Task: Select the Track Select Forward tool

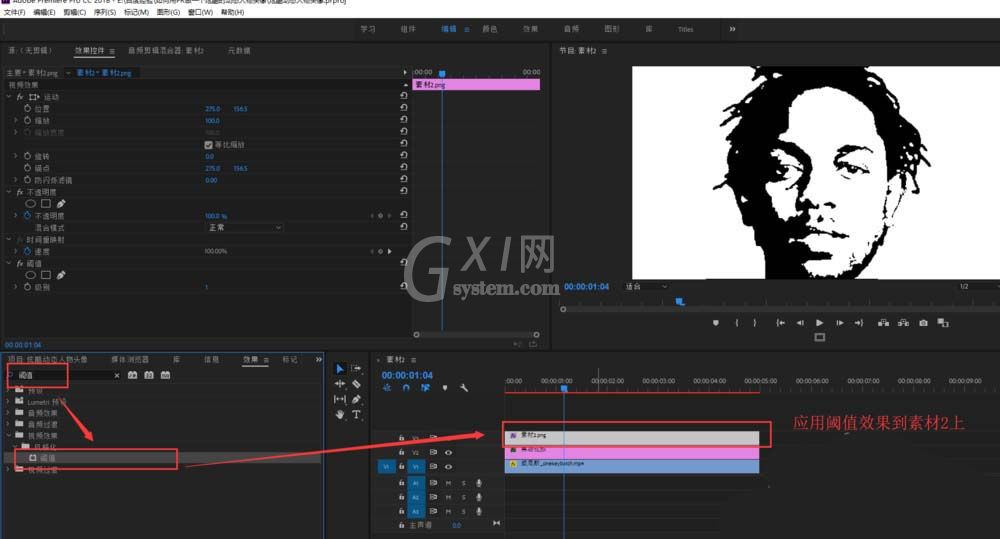Action: (x=356, y=369)
